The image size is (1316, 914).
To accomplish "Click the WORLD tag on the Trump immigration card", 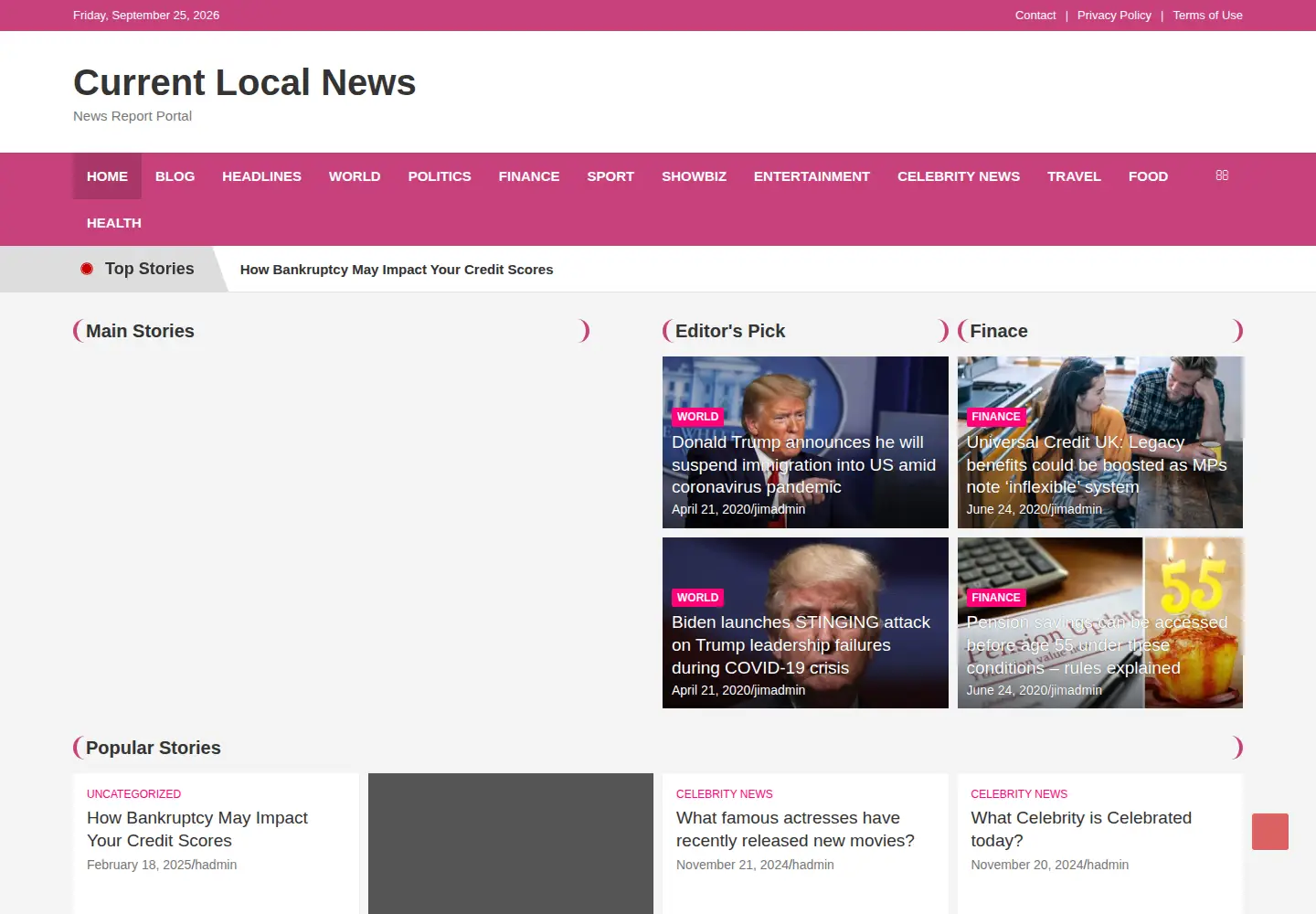I will [x=698, y=417].
